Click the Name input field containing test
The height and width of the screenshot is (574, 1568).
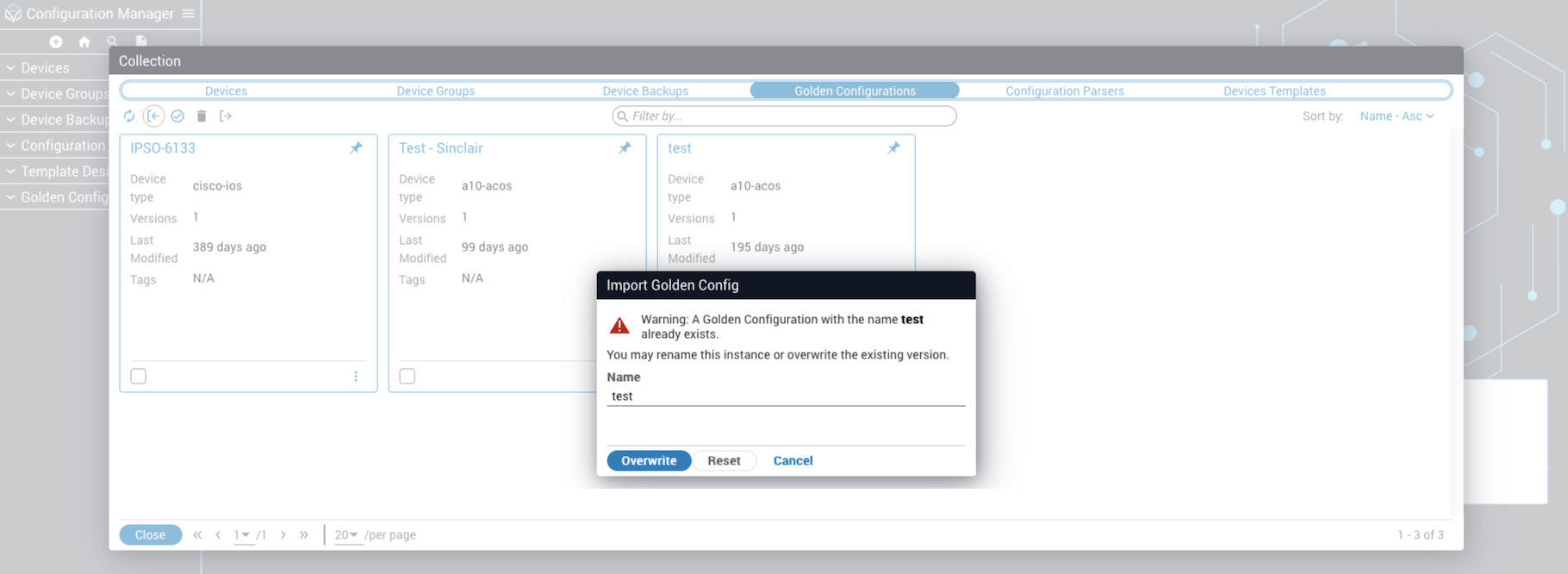tap(786, 396)
